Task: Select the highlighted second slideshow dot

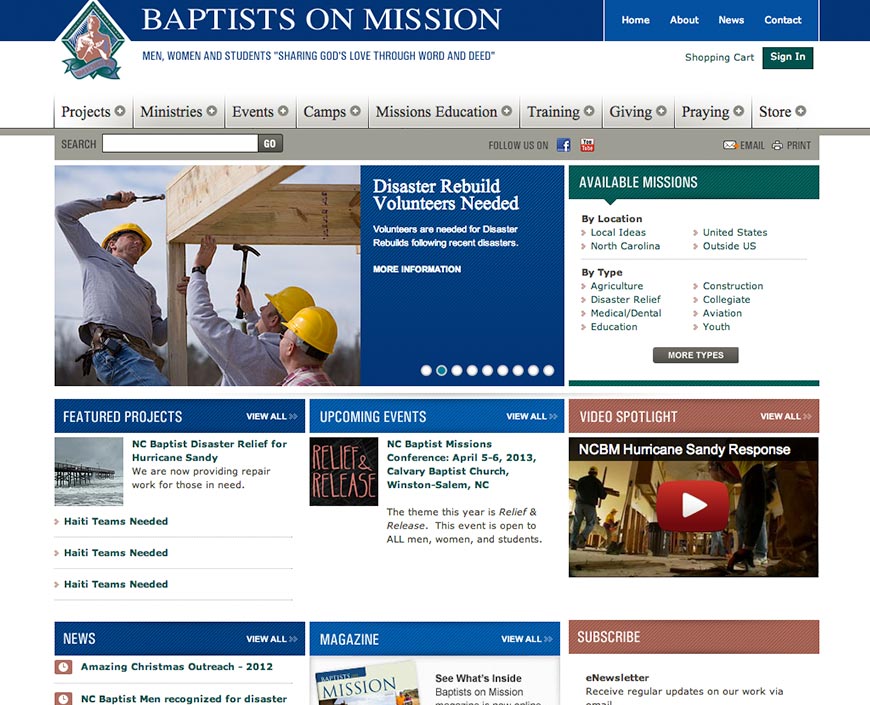Action: 442,371
